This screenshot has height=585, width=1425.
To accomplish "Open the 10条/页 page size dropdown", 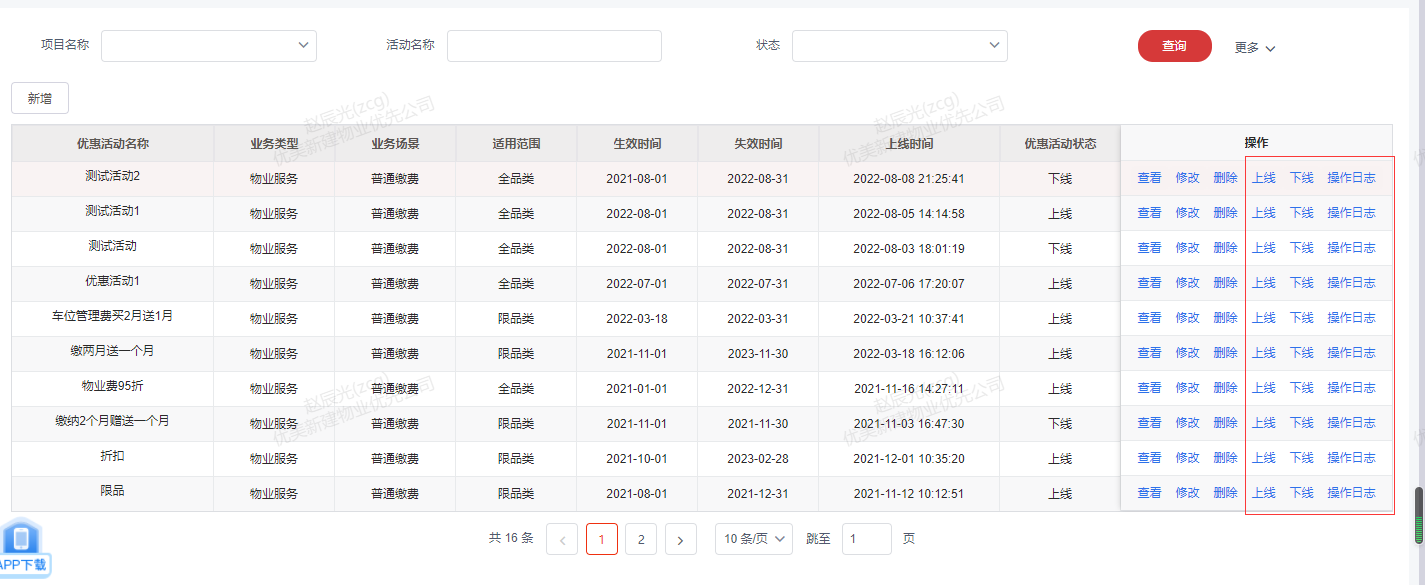I will [754, 539].
